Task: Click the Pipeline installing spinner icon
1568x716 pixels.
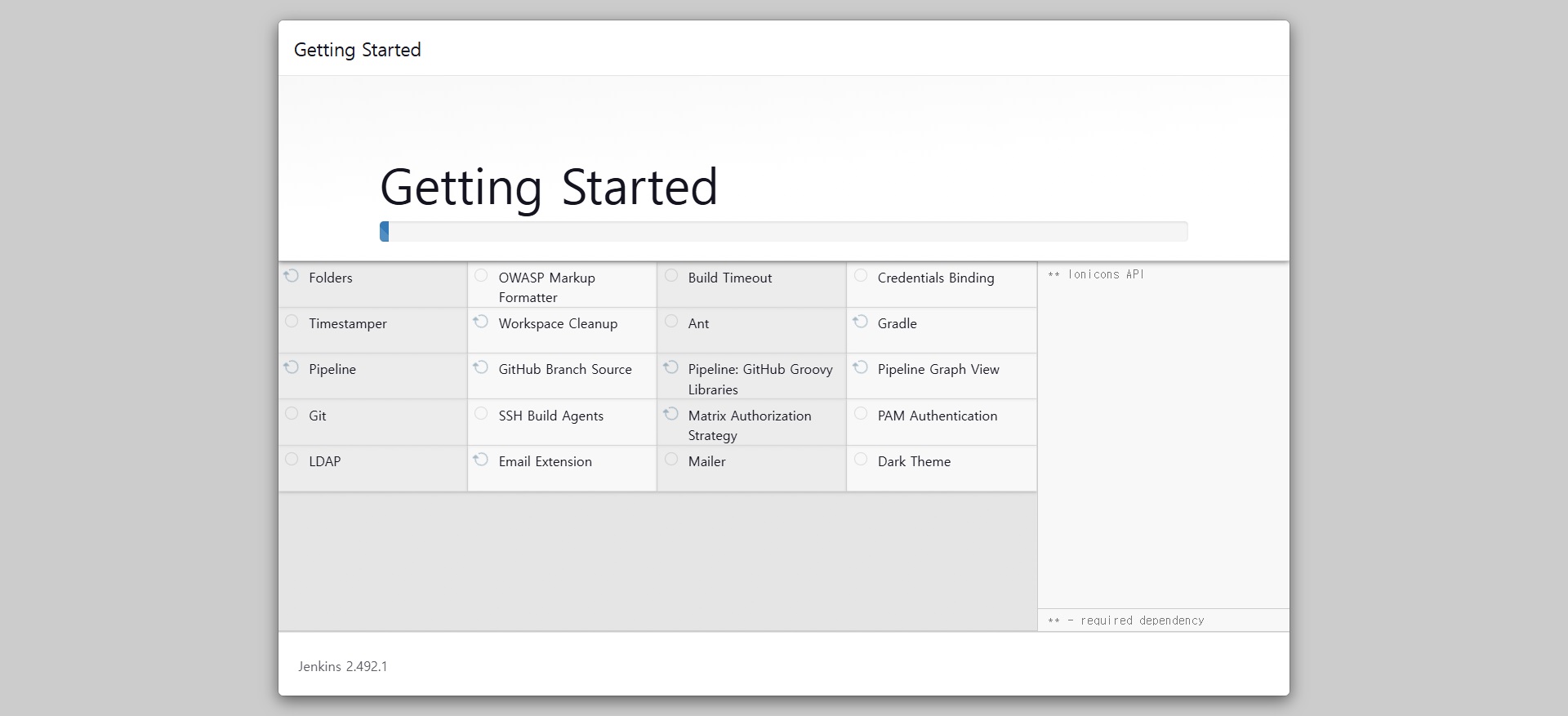Action: click(x=292, y=367)
